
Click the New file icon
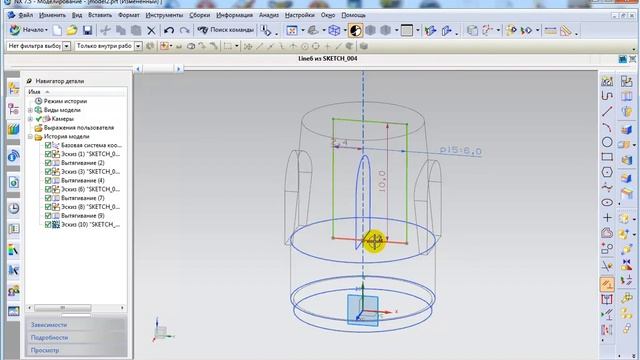(57, 30)
